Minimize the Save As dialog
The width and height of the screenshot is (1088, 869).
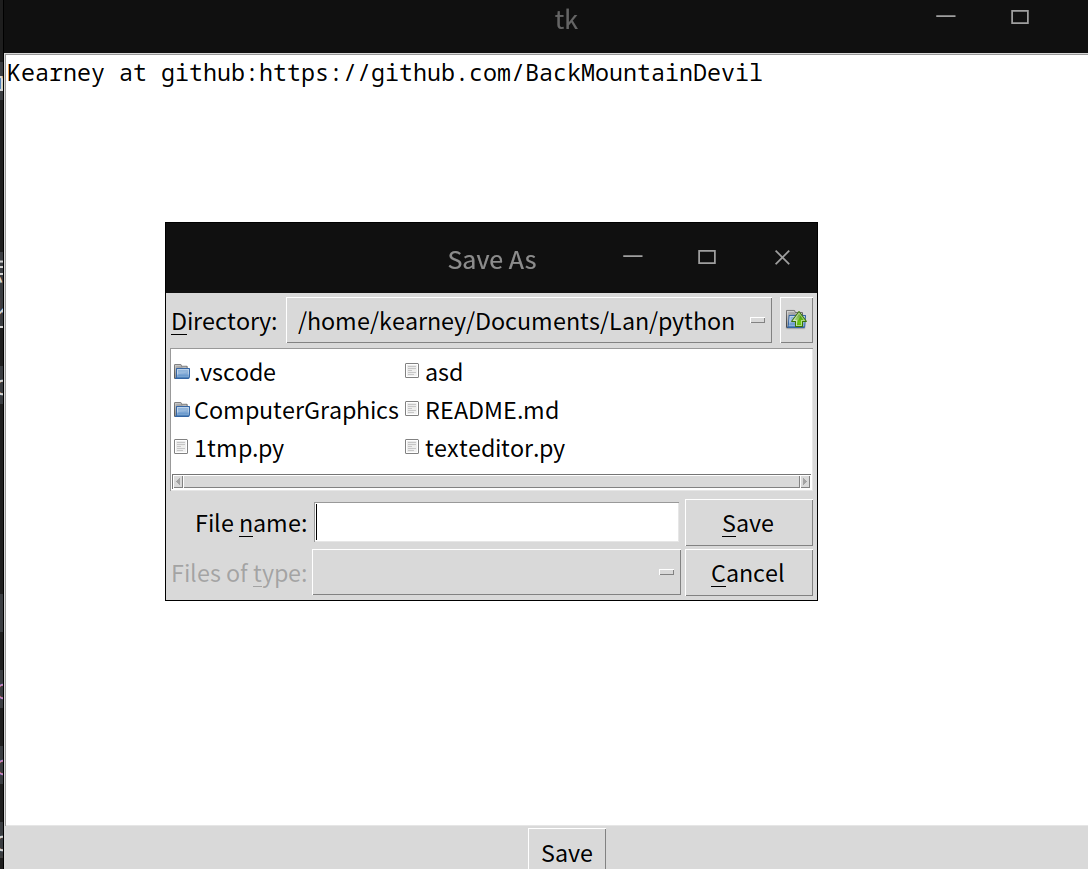(x=633, y=258)
